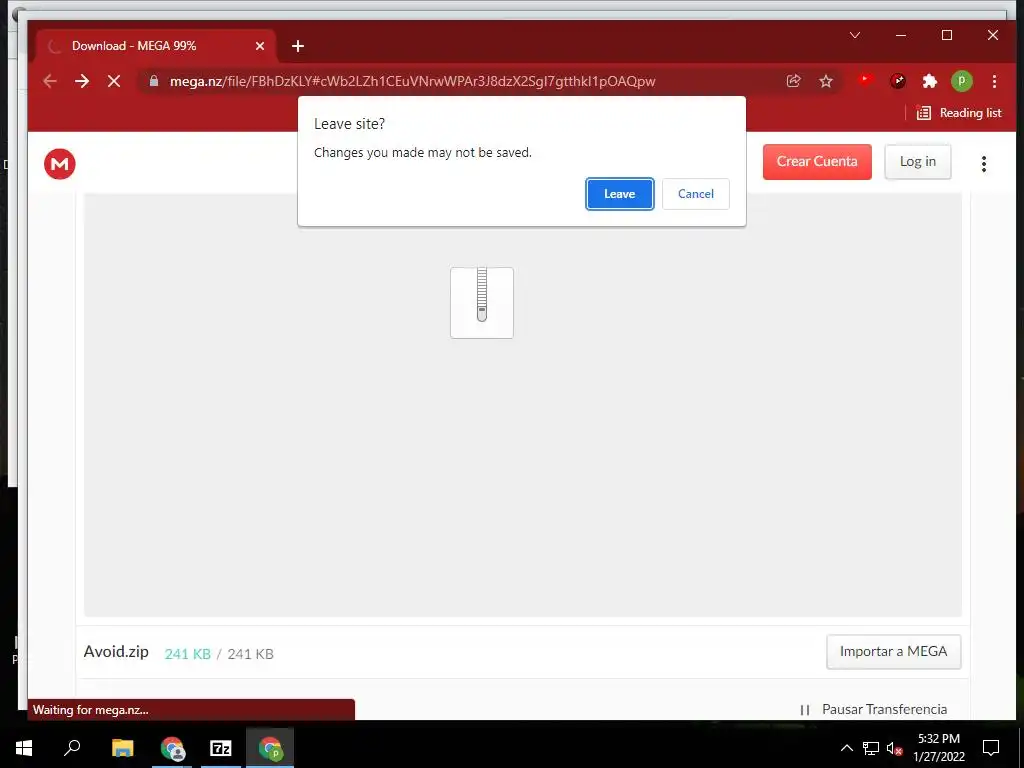
Task: Go back with the browser back arrow
Action: pos(50,81)
